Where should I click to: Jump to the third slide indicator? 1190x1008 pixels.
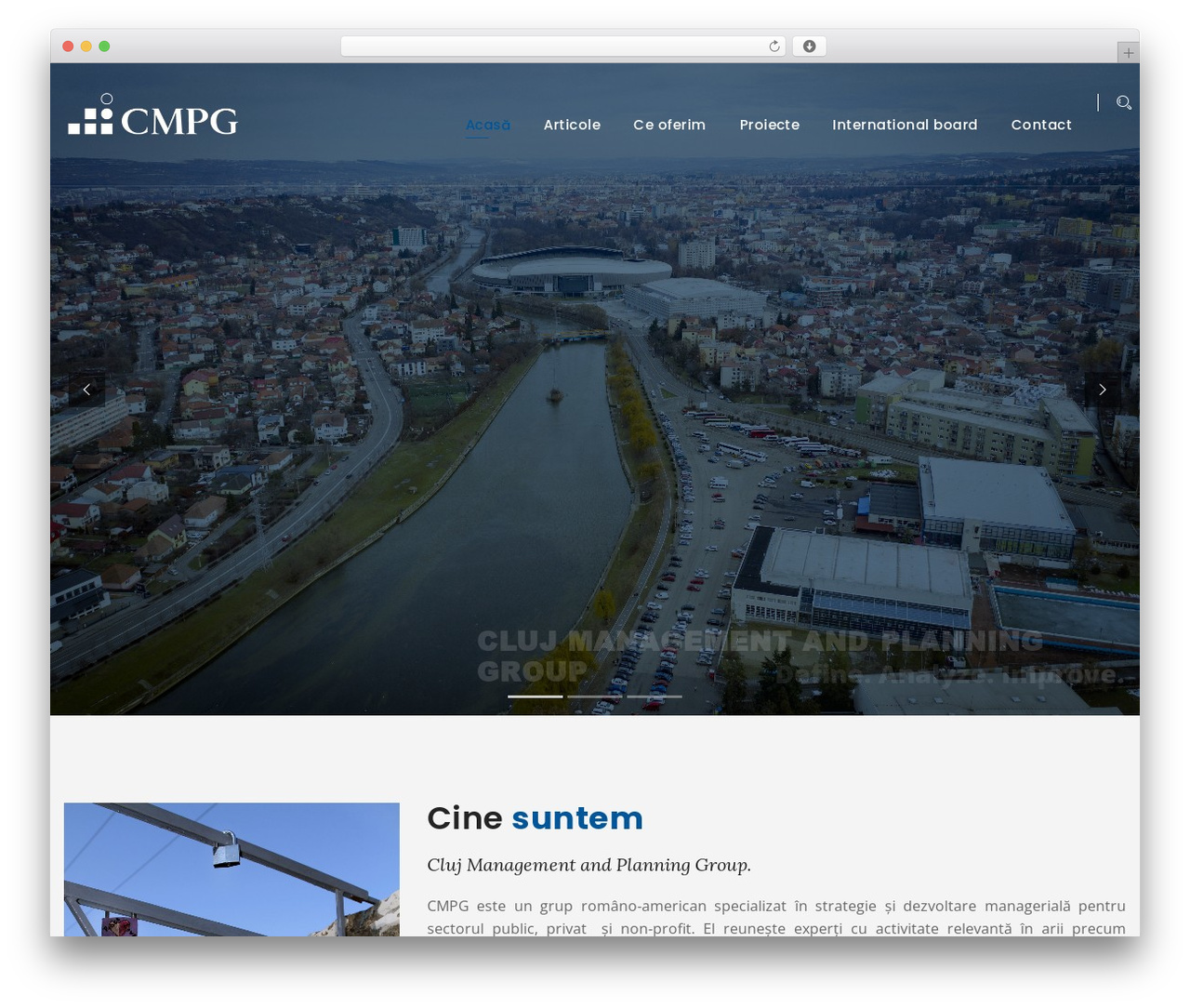(x=654, y=696)
